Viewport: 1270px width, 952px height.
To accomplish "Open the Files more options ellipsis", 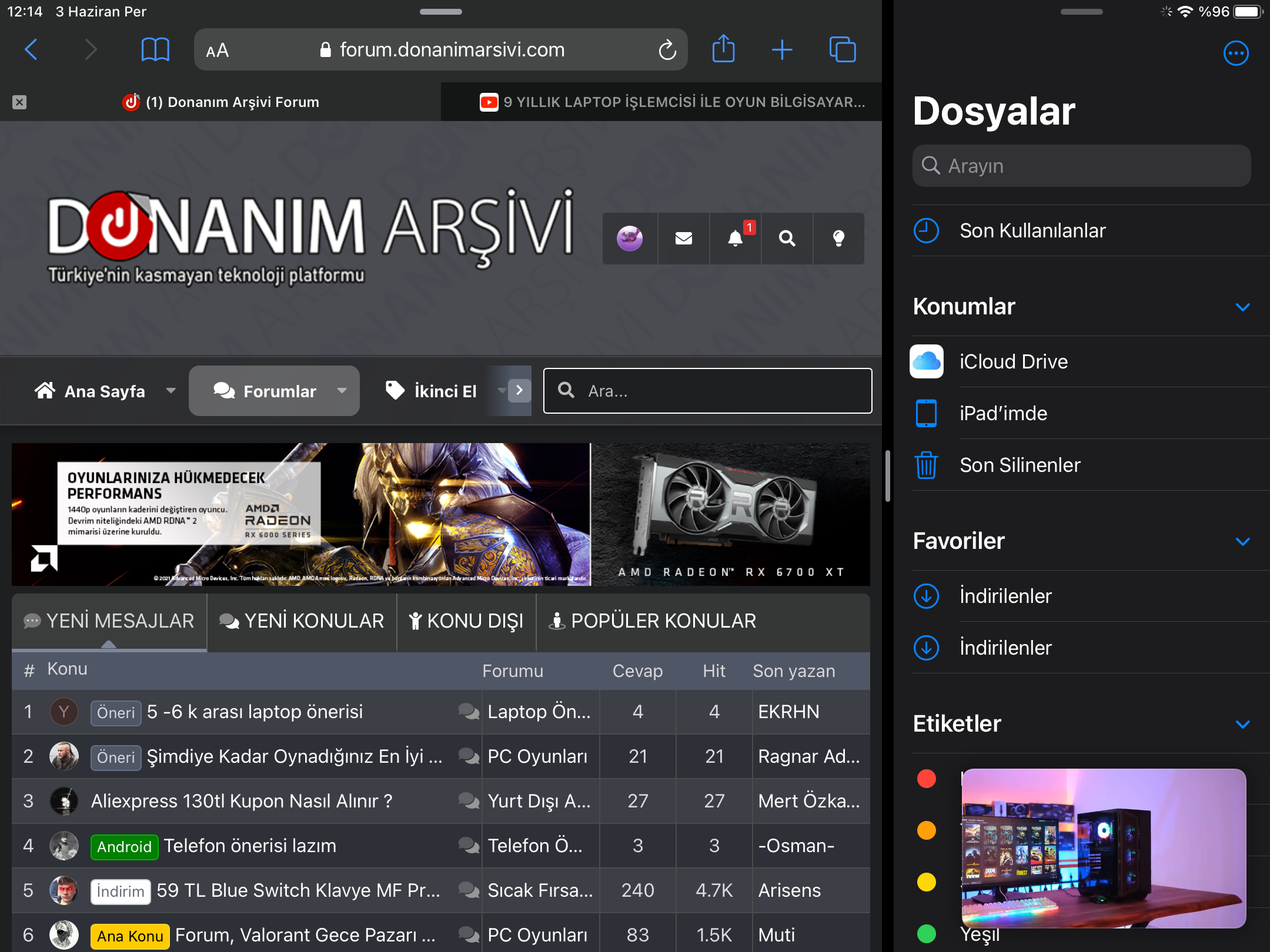I will 1235,53.
